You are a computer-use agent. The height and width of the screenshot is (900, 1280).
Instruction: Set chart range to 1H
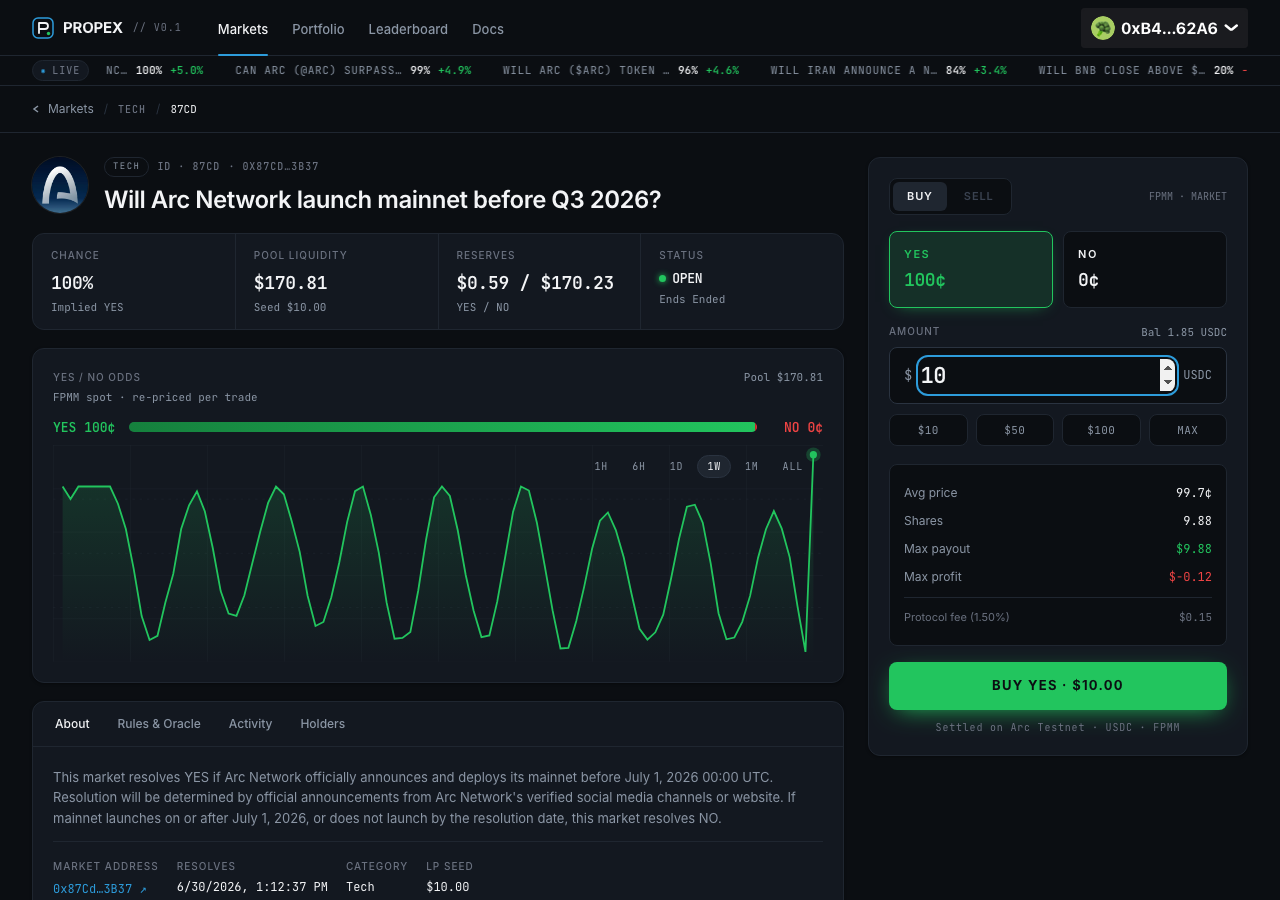(x=601, y=467)
